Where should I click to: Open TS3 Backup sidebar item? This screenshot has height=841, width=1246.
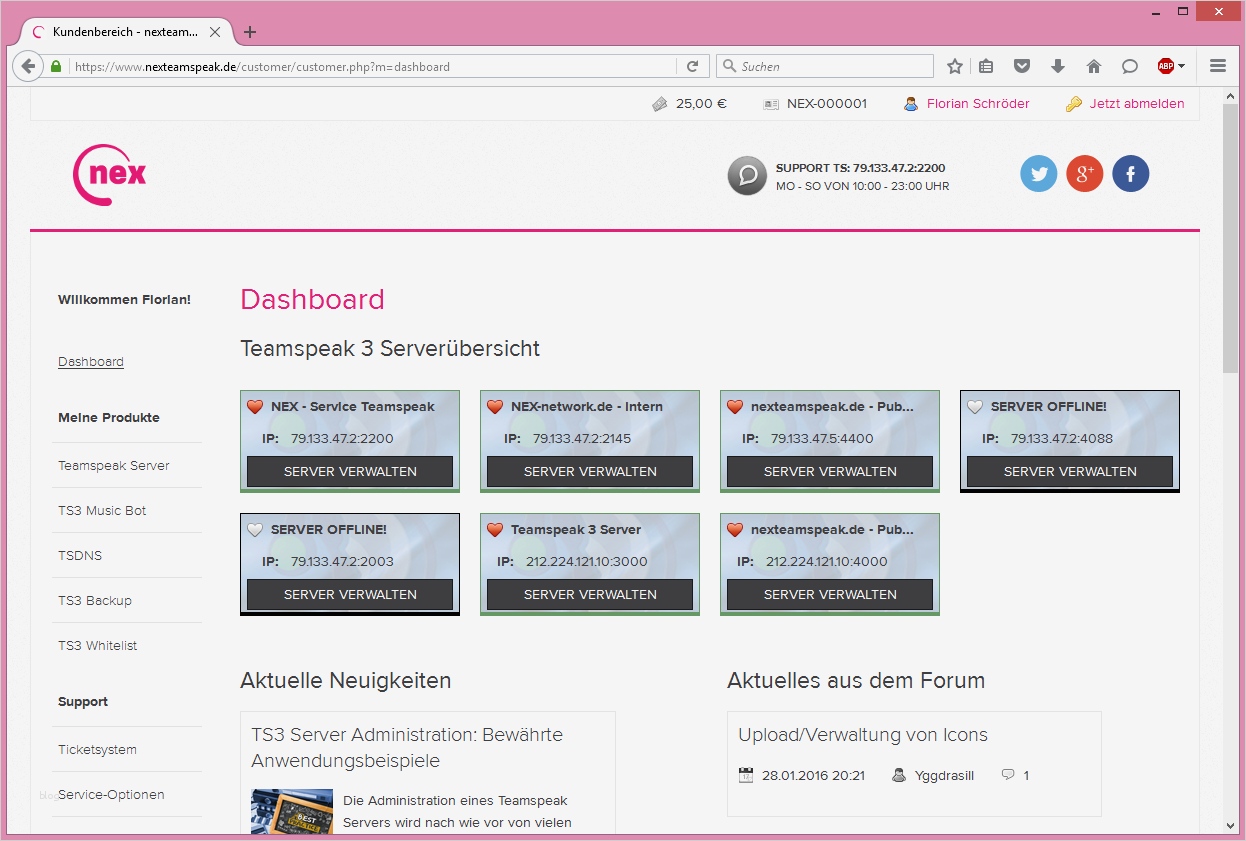click(x=95, y=601)
